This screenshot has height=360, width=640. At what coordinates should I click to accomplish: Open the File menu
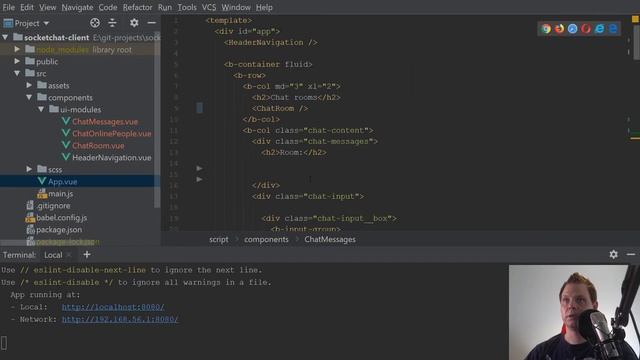[x=9, y=7]
